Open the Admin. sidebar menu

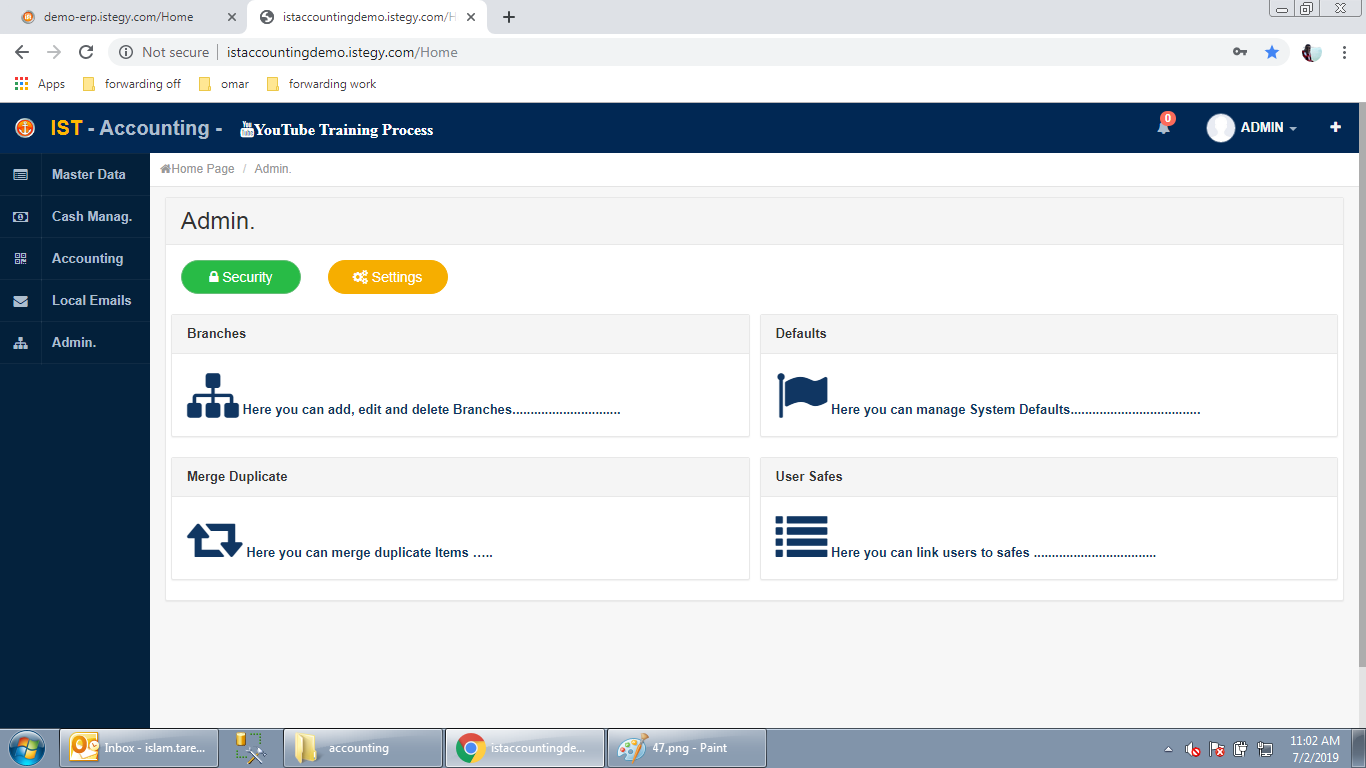coord(75,342)
